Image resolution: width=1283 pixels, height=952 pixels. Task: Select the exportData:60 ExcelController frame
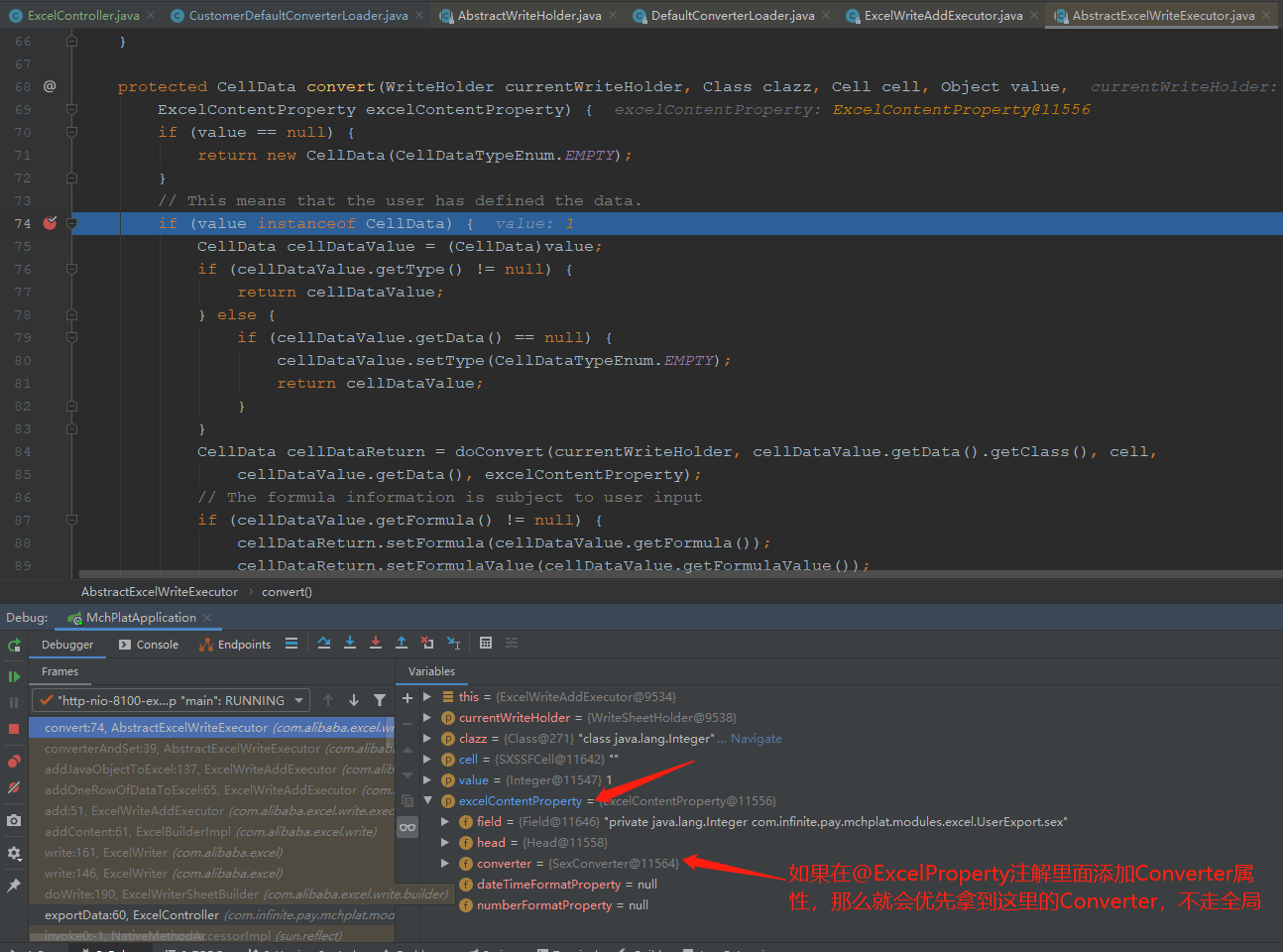(149, 914)
